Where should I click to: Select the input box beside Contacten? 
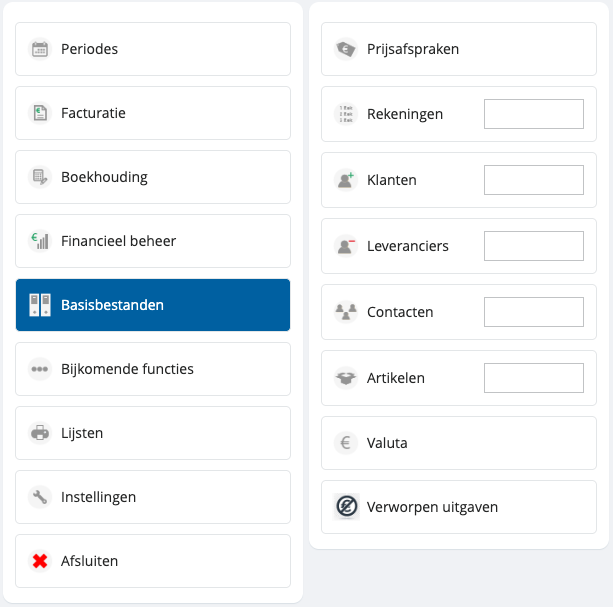tap(533, 312)
